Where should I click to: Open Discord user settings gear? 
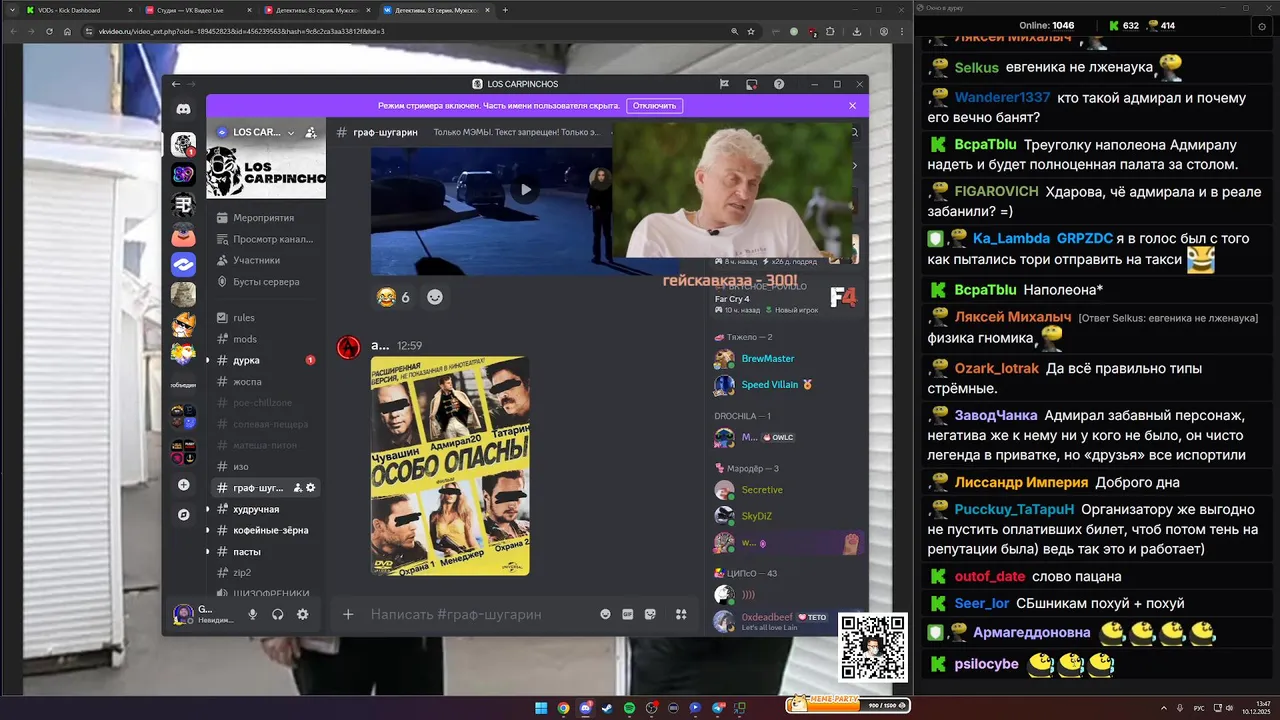pos(303,614)
